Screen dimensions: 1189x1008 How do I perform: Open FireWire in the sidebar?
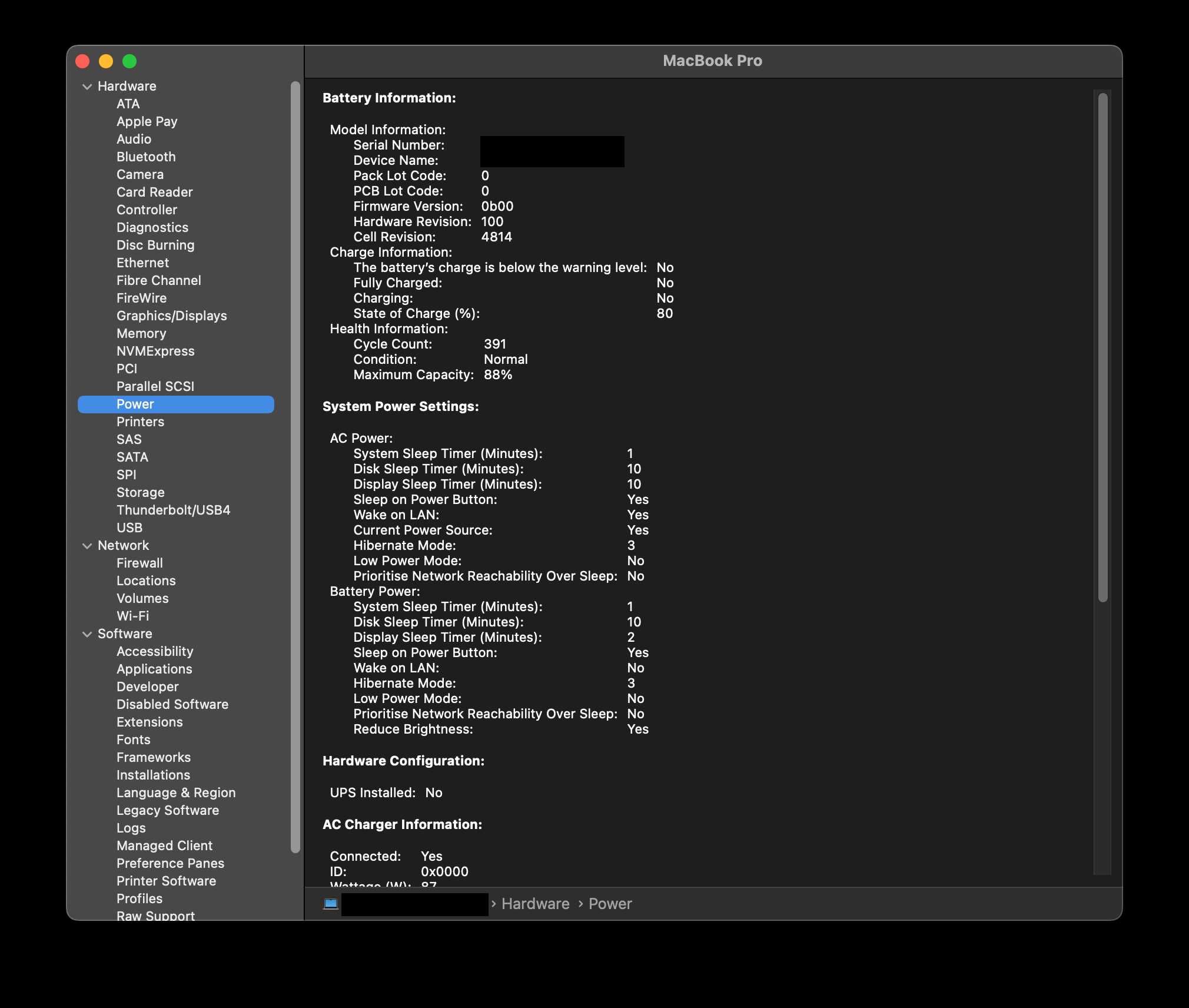tap(141, 299)
